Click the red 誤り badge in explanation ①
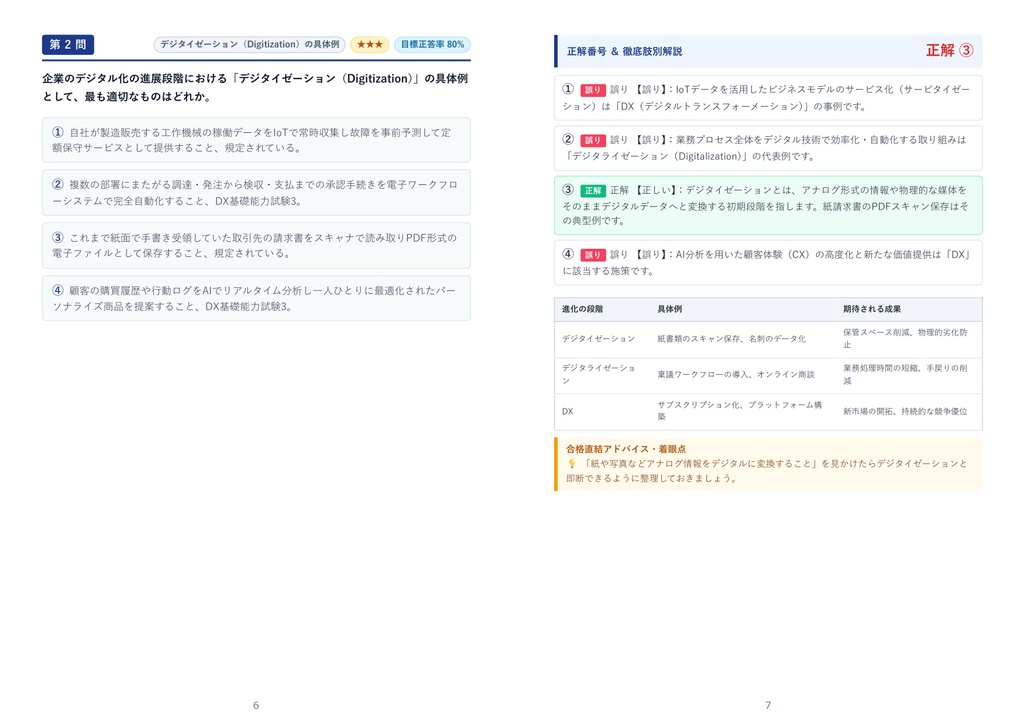The height and width of the screenshot is (727, 1024). point(592,90)
